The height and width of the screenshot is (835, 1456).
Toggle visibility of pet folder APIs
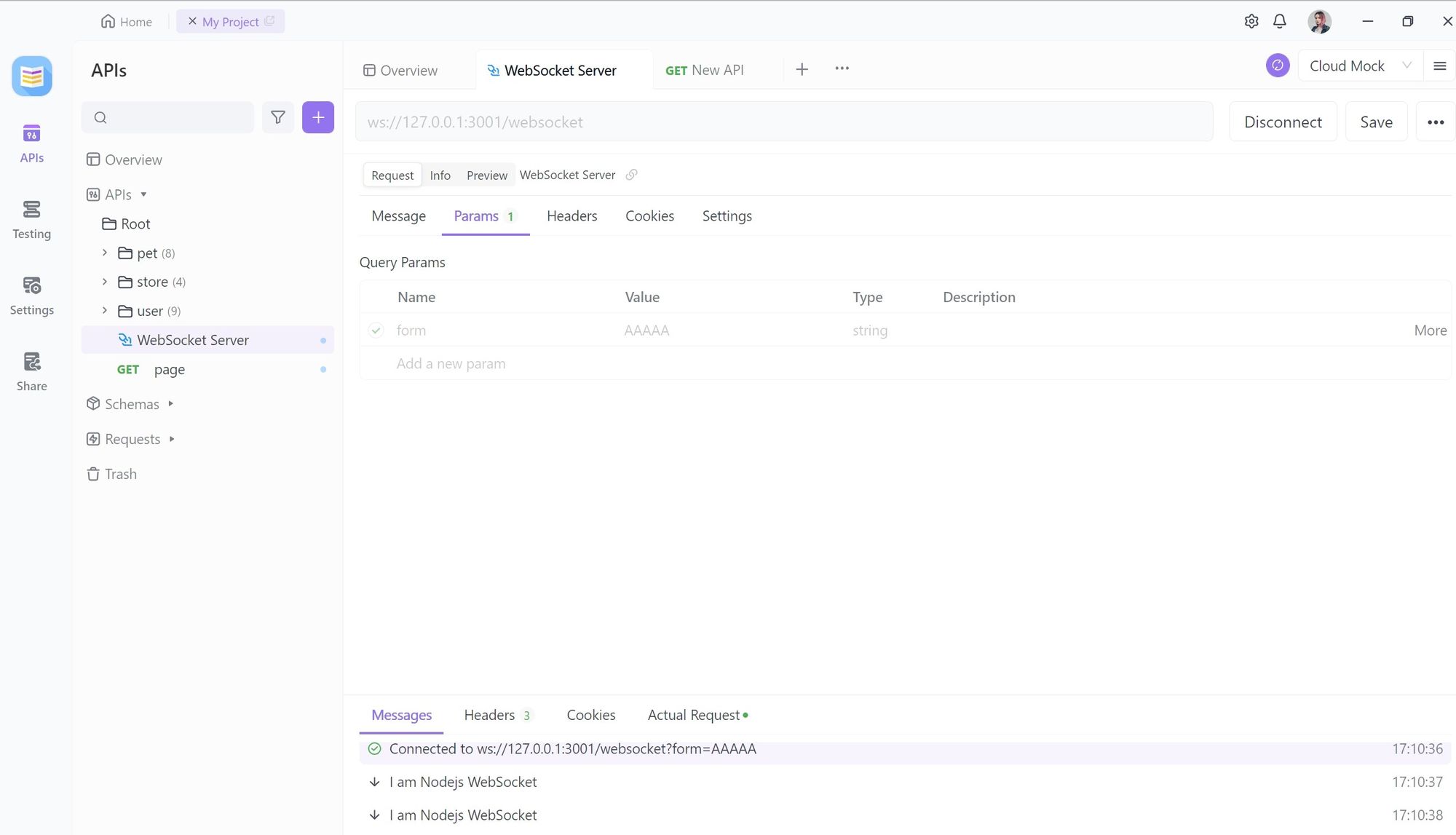pos(105,252)
